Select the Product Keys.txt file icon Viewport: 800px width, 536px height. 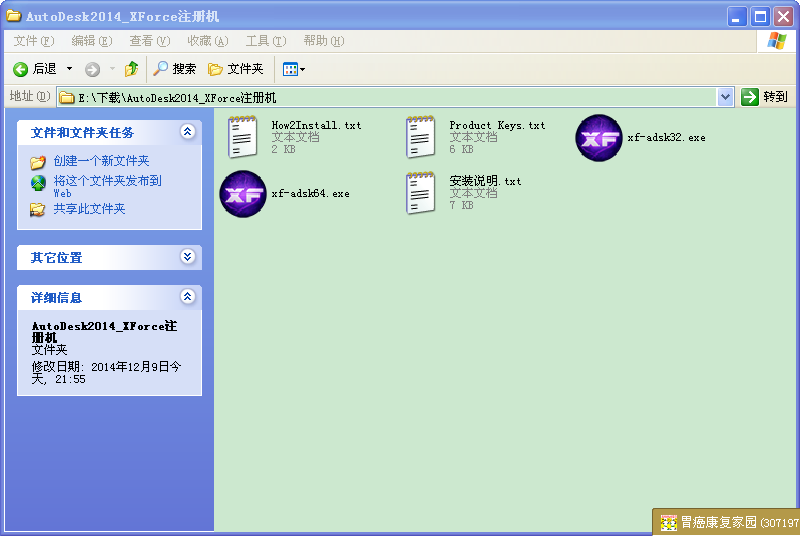pyautogui.click(x=421, y=138)
